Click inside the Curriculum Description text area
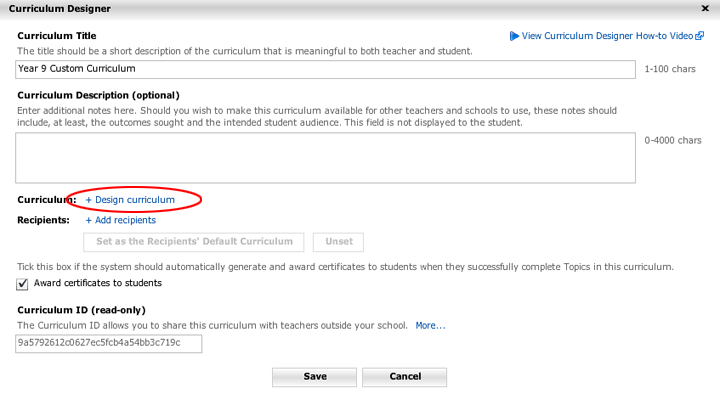Screen dimensions: 720x394 pos(325,158)
